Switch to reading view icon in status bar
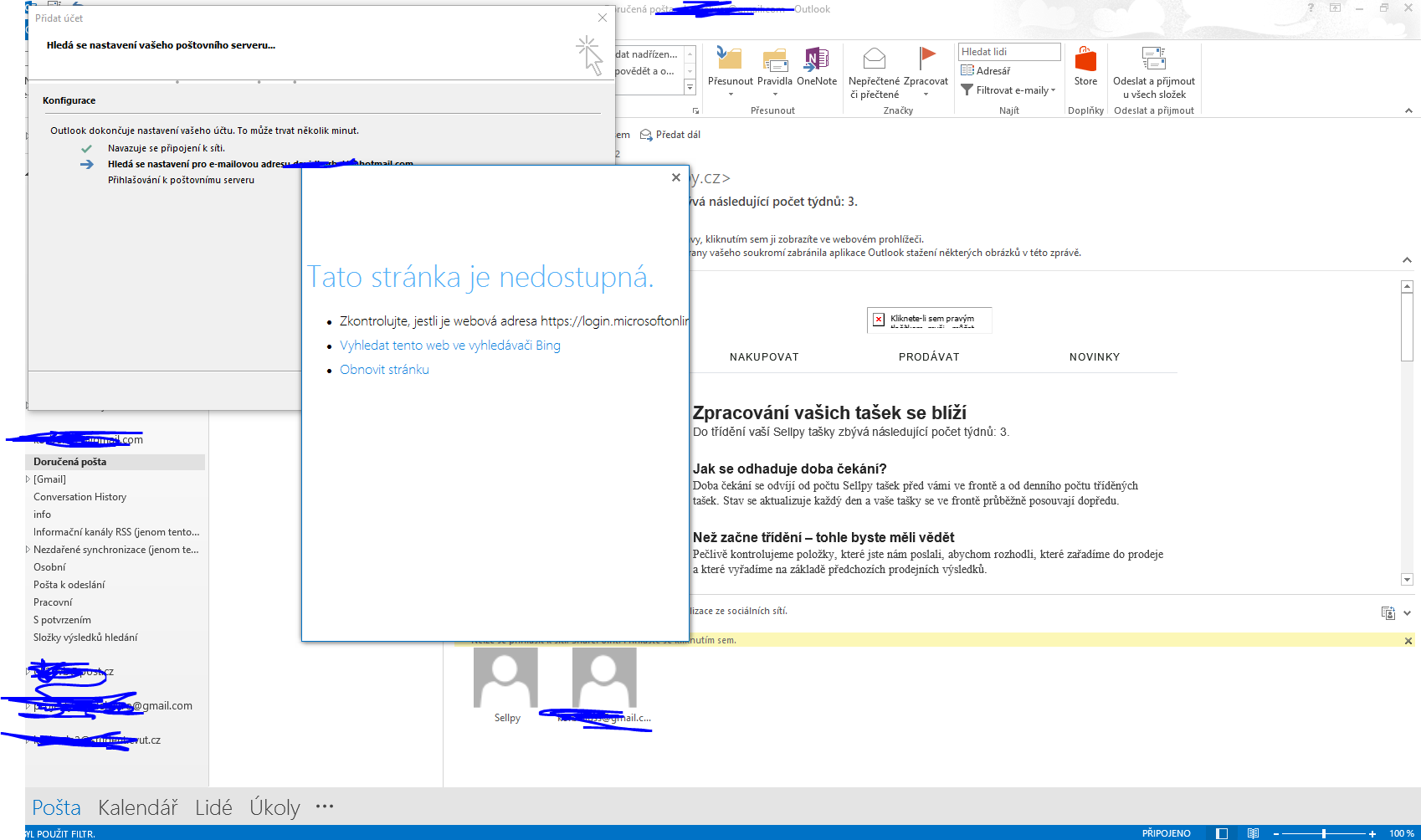The height and width of the screenshot is (840, 1421). 1253,833
